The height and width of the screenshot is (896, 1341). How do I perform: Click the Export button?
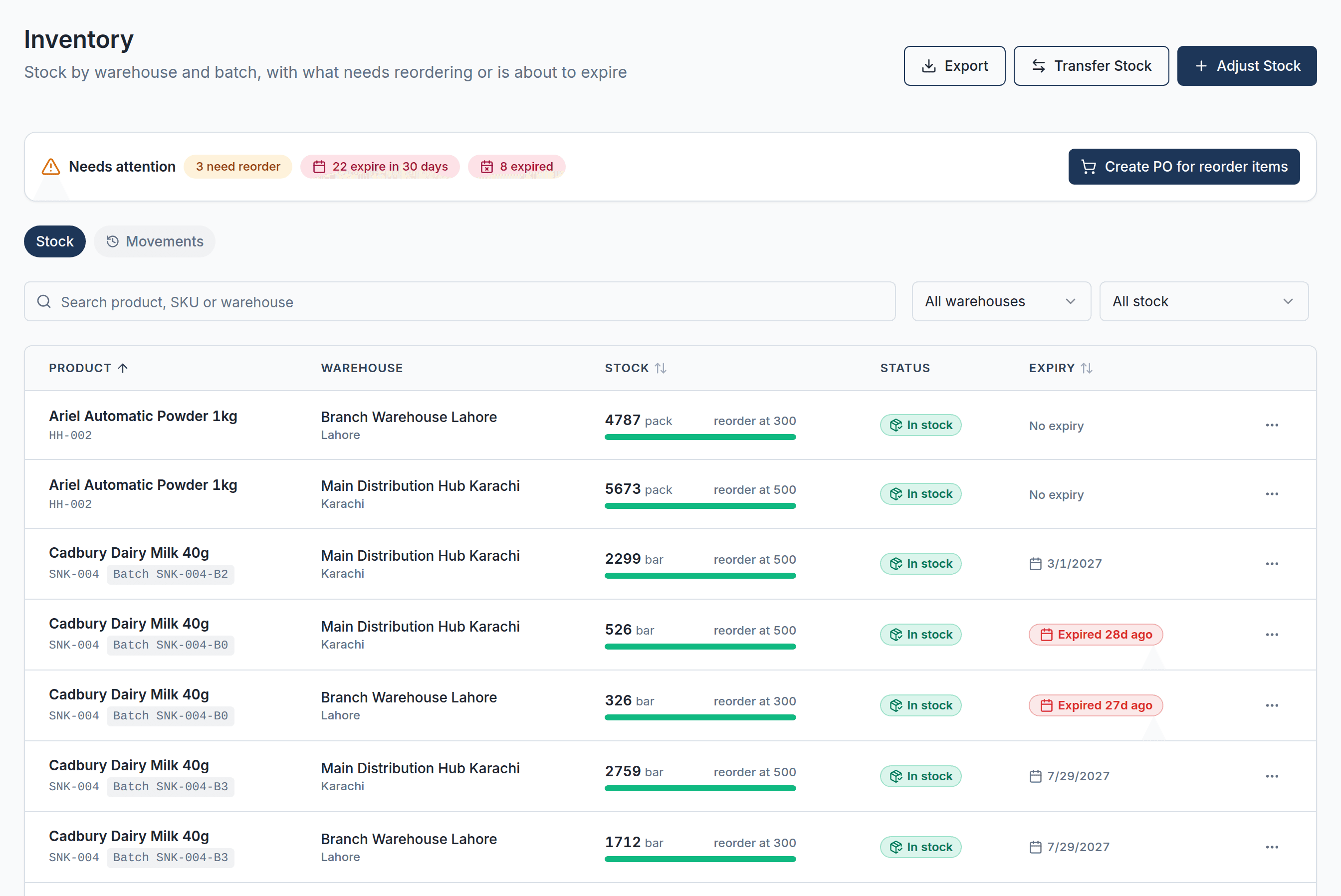pos(954,66)
